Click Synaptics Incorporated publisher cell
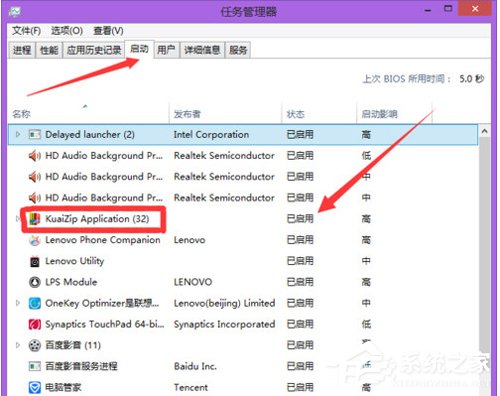This screenshot has height=396, width=500. (x=224, y=324)
